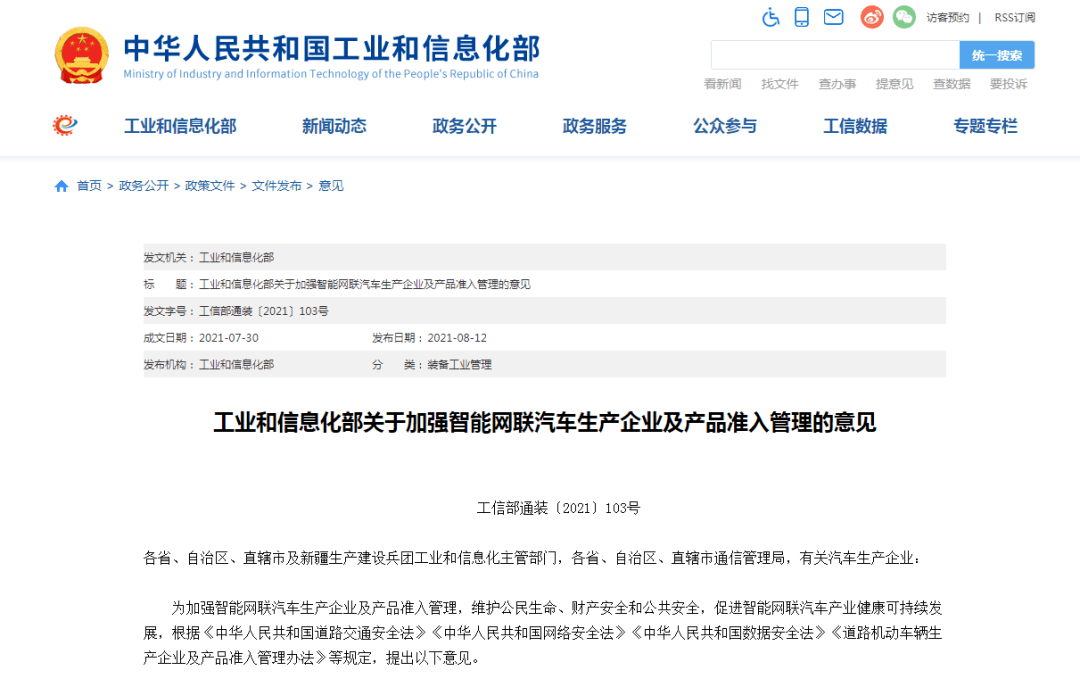
Task: Click the 要投诉 shortcut link
Action: point(1008,84)
